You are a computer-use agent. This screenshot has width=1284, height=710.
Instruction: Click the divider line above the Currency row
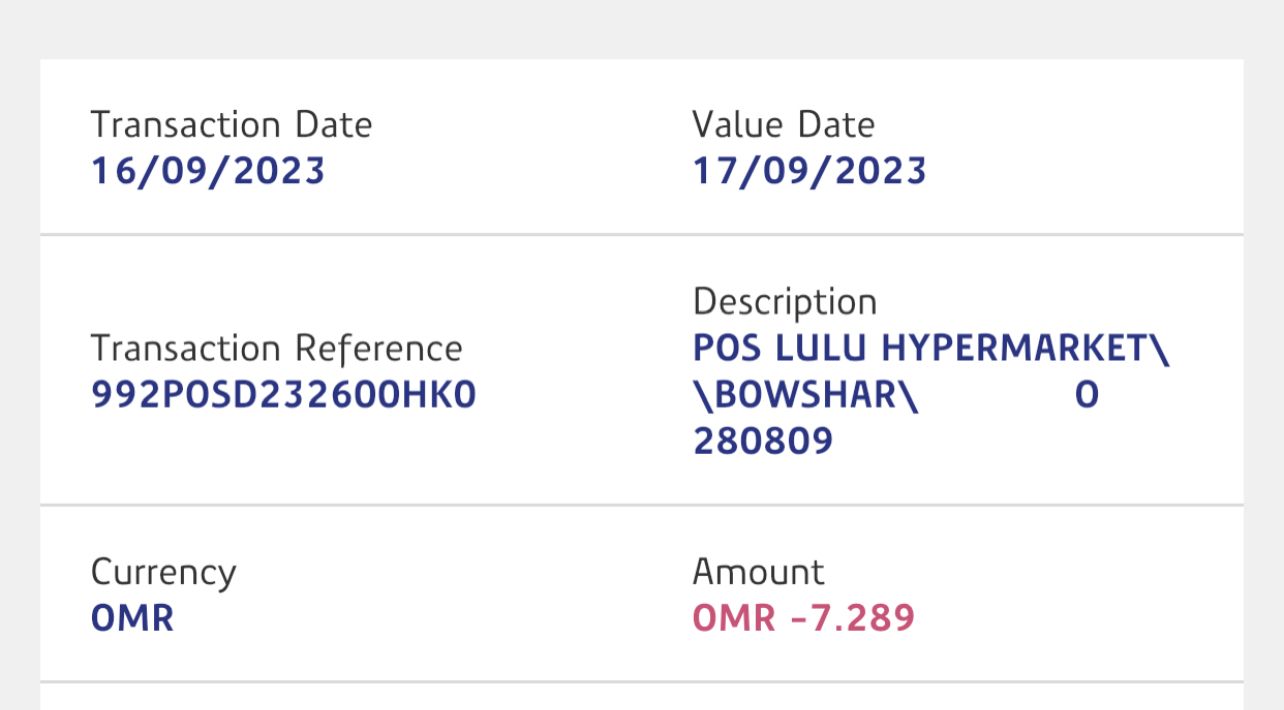pyautogui.click(x=642, y=506)
